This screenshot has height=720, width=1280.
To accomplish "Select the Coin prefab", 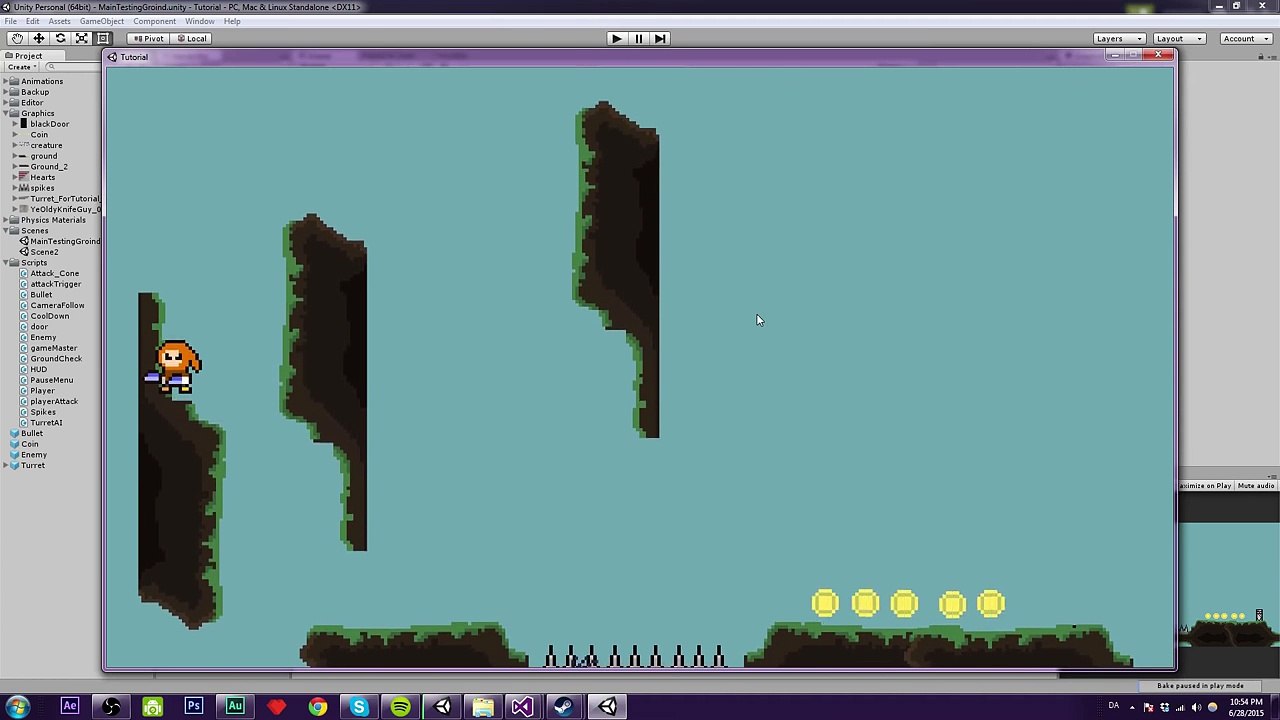I will pos(24,444).
